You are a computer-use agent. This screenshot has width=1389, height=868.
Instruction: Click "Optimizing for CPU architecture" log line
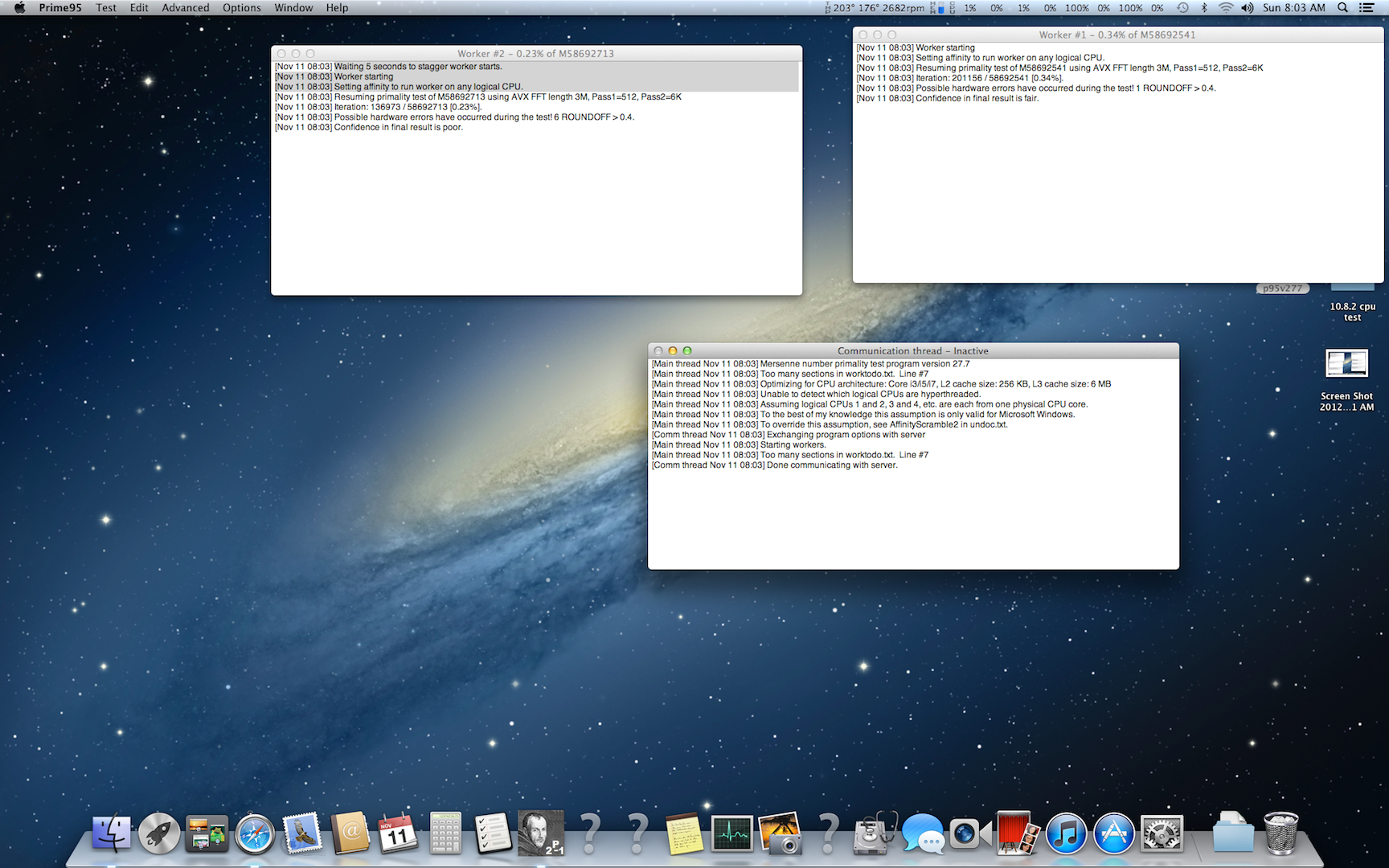pyautogui.click(x=882, y=384)
